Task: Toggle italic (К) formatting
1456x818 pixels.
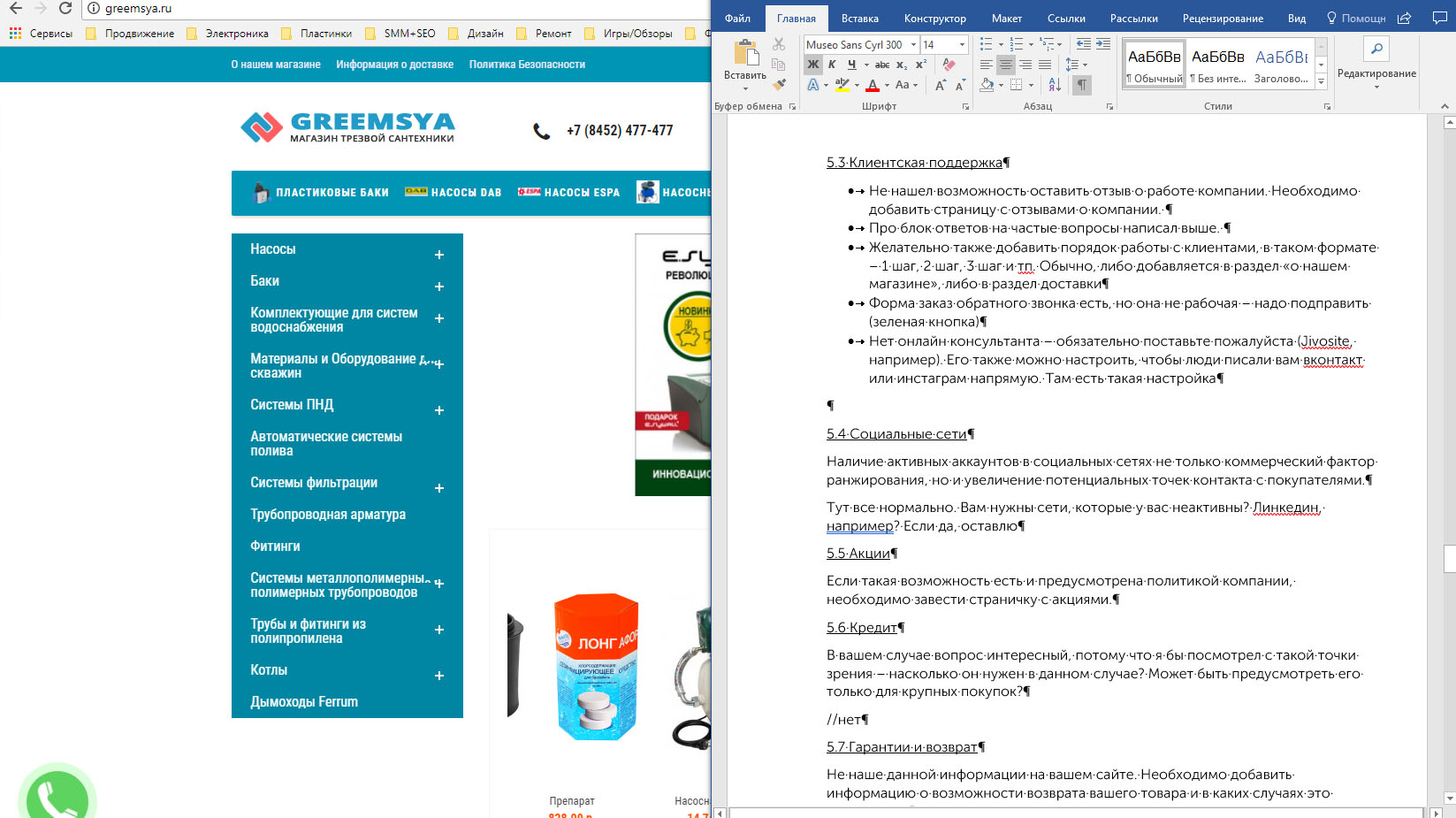Action: point(832,65)
